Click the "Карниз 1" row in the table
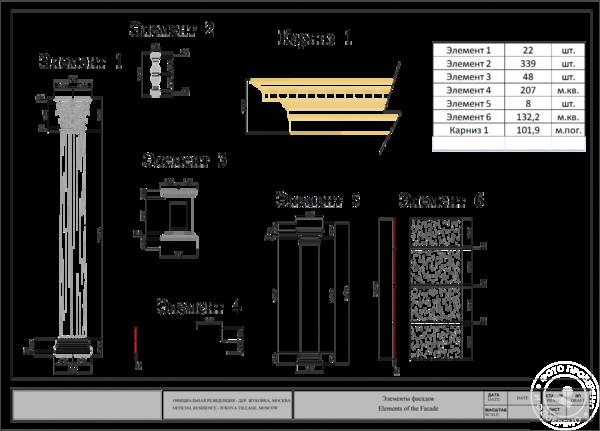The width and height of the screenshot is (600, 431). [468, 129]
